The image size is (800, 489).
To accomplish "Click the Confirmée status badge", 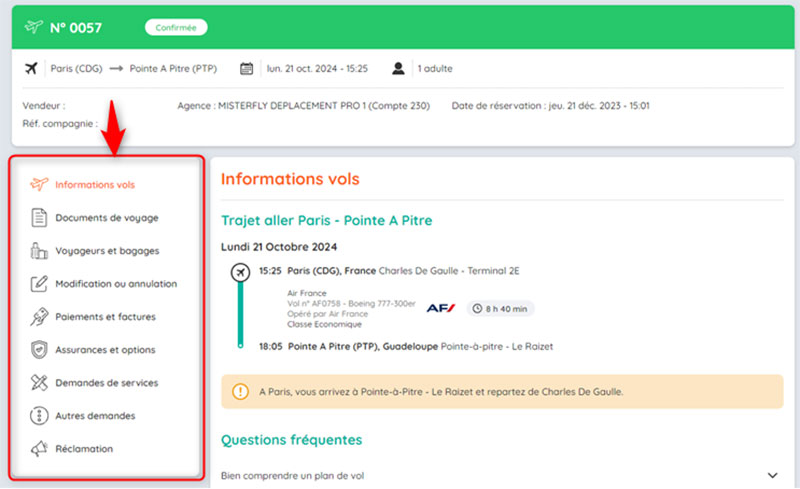I will pos(176,27).
